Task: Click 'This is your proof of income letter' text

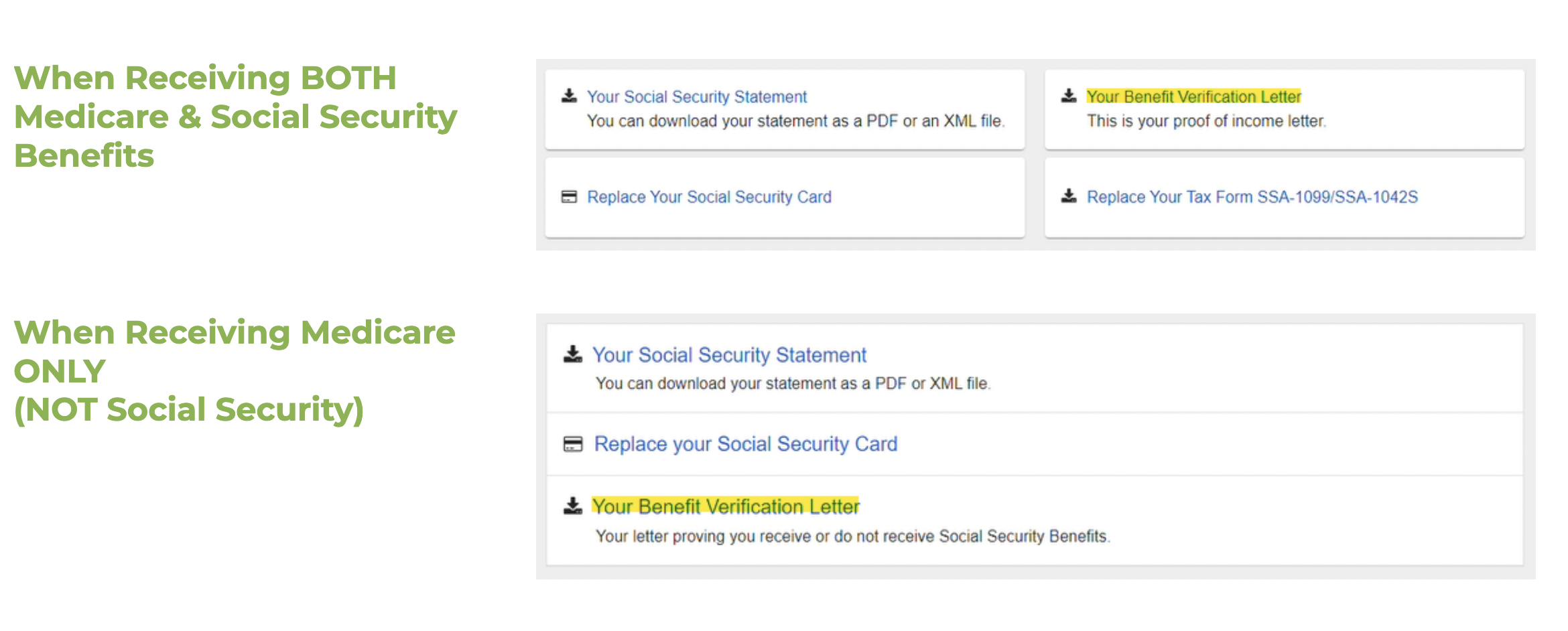Action: click(x=1206, y=121)
